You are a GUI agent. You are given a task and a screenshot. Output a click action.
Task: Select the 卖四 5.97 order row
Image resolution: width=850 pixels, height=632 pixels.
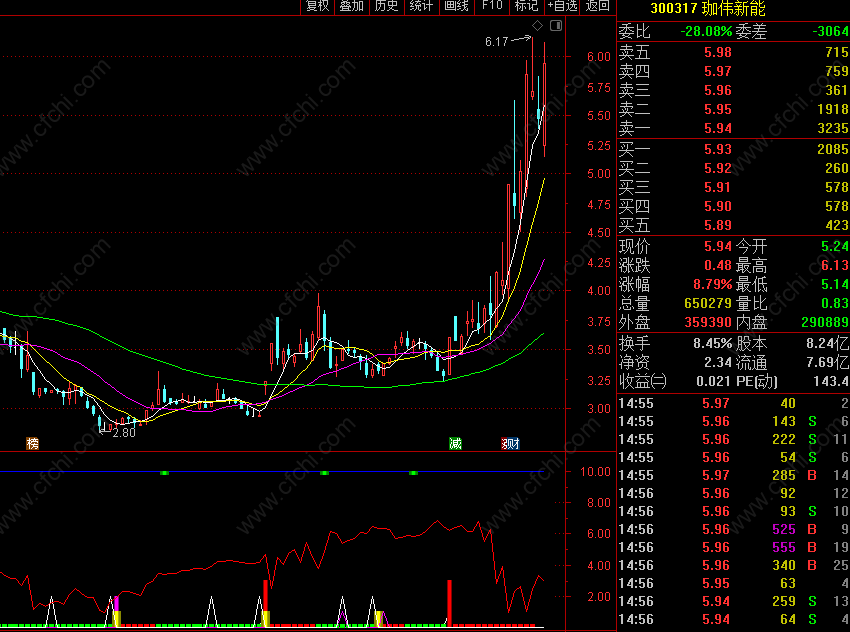click(733, 72)
